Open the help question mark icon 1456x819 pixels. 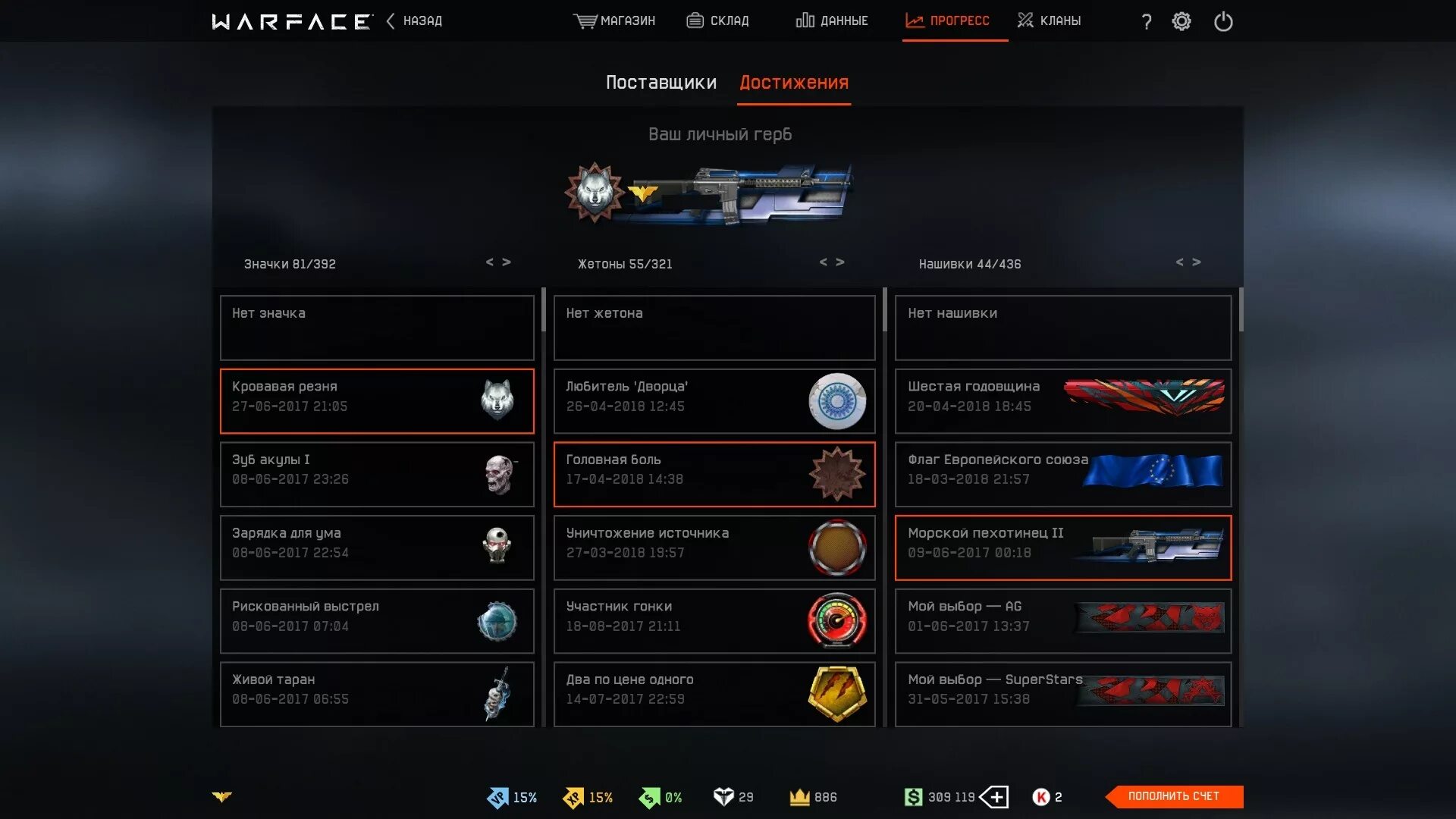click(x=1147, y=21)
